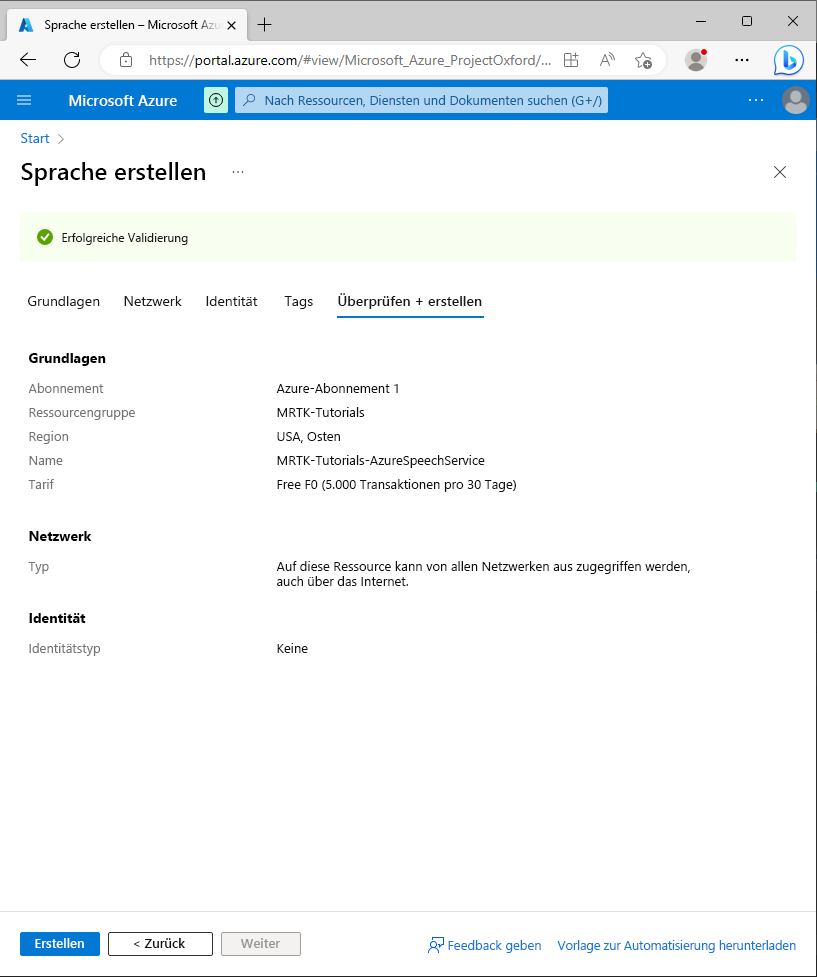Select the value Azure-Abonnement 1
This screenshot has width=817, height=977.
[x=338, y=389]
